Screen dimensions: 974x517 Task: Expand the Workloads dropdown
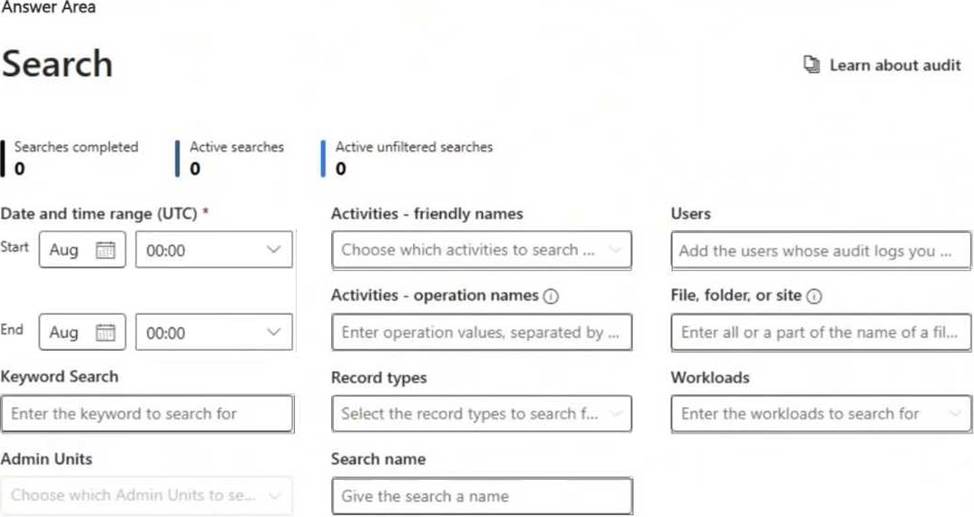(x=821, y=413)
